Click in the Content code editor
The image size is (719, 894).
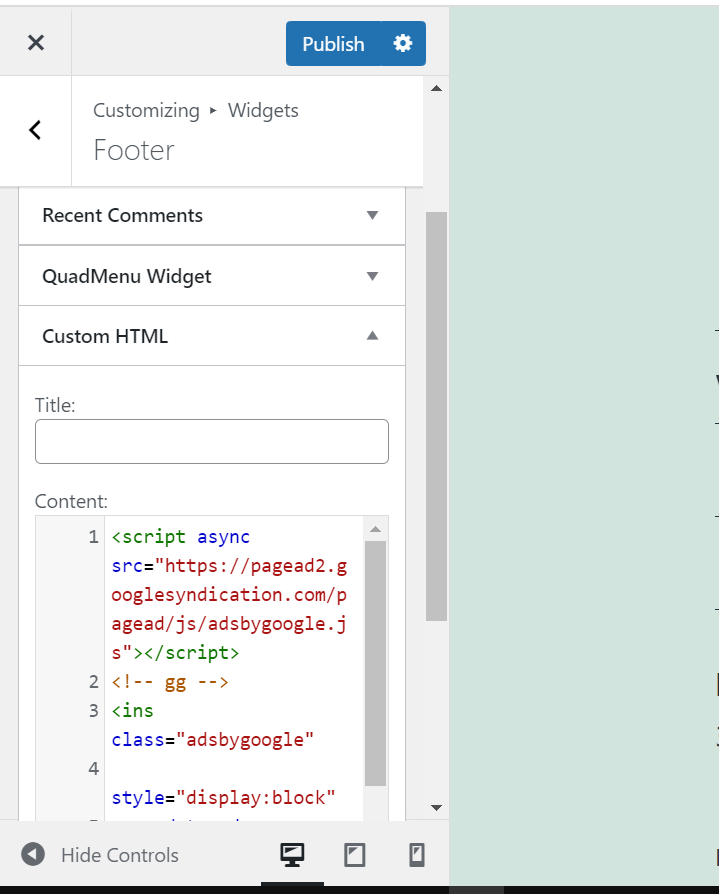234,668
